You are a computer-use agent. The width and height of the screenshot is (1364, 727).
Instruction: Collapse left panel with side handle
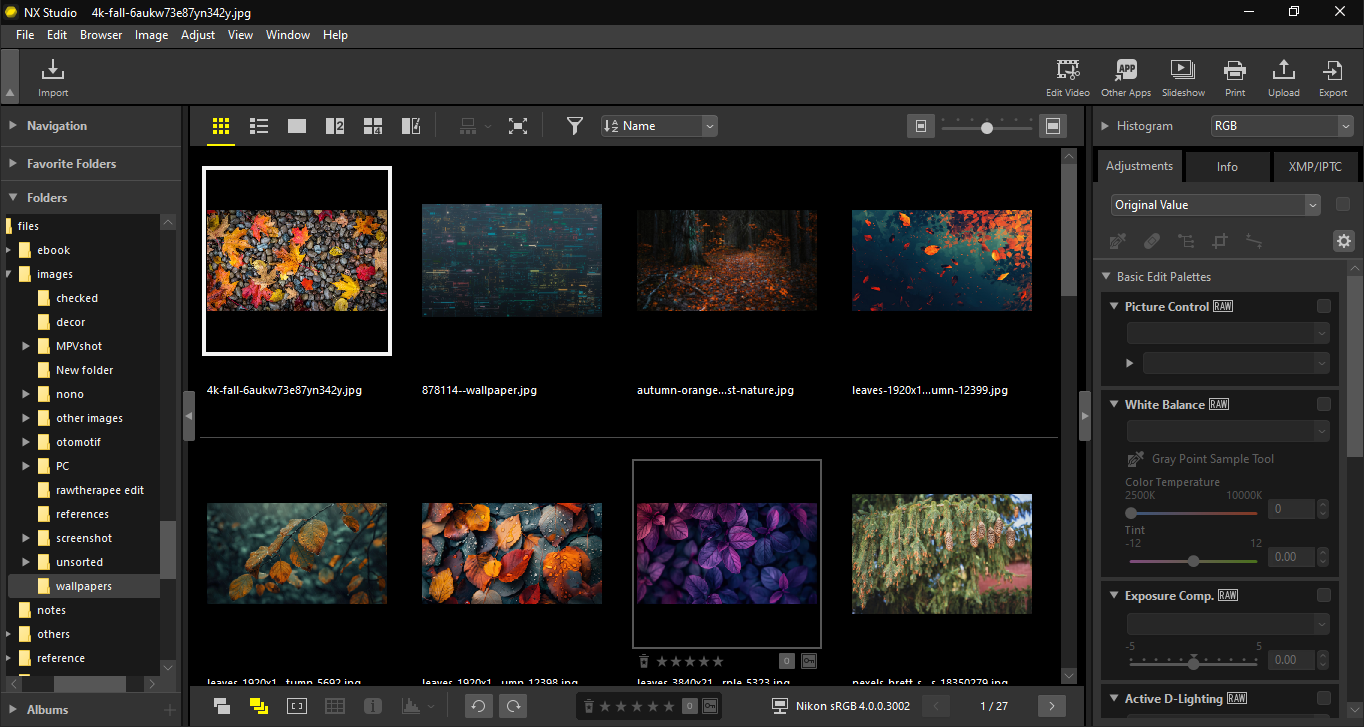(x=188, y=415)
